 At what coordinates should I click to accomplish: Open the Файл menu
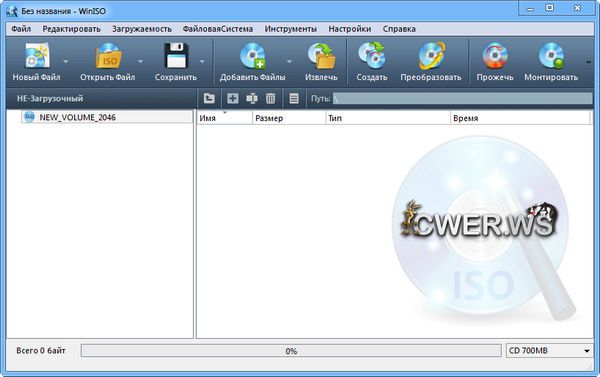[x=21, y=29]
